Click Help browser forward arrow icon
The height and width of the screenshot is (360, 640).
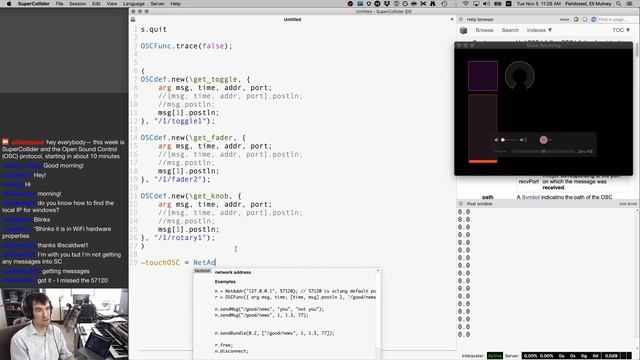[x=585, y=19]
